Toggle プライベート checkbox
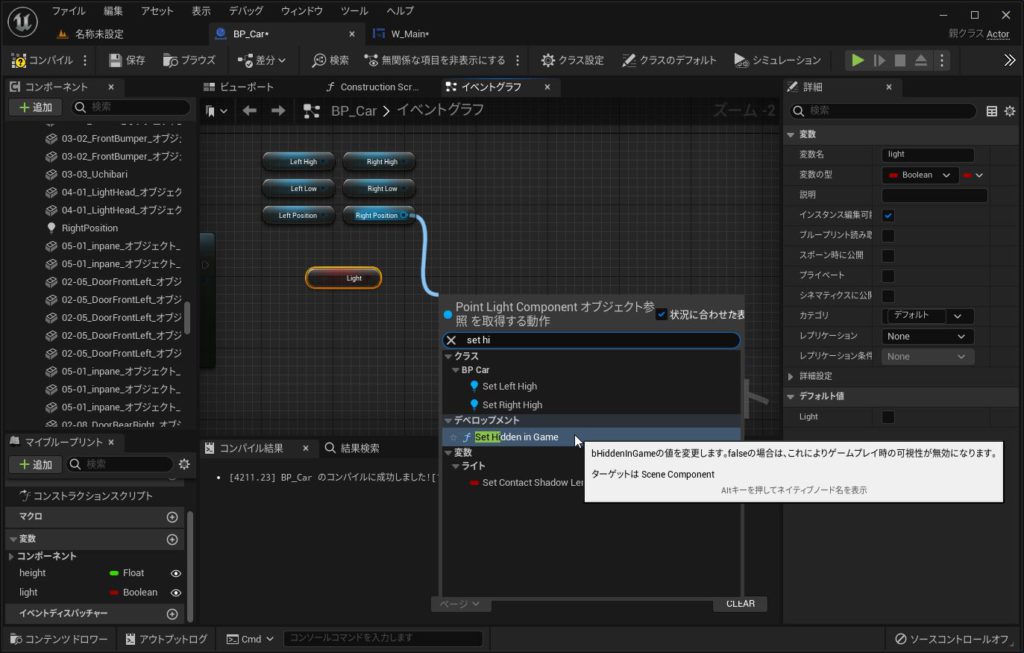Viewport: 1024px width, 653px height. click(888, 276)
